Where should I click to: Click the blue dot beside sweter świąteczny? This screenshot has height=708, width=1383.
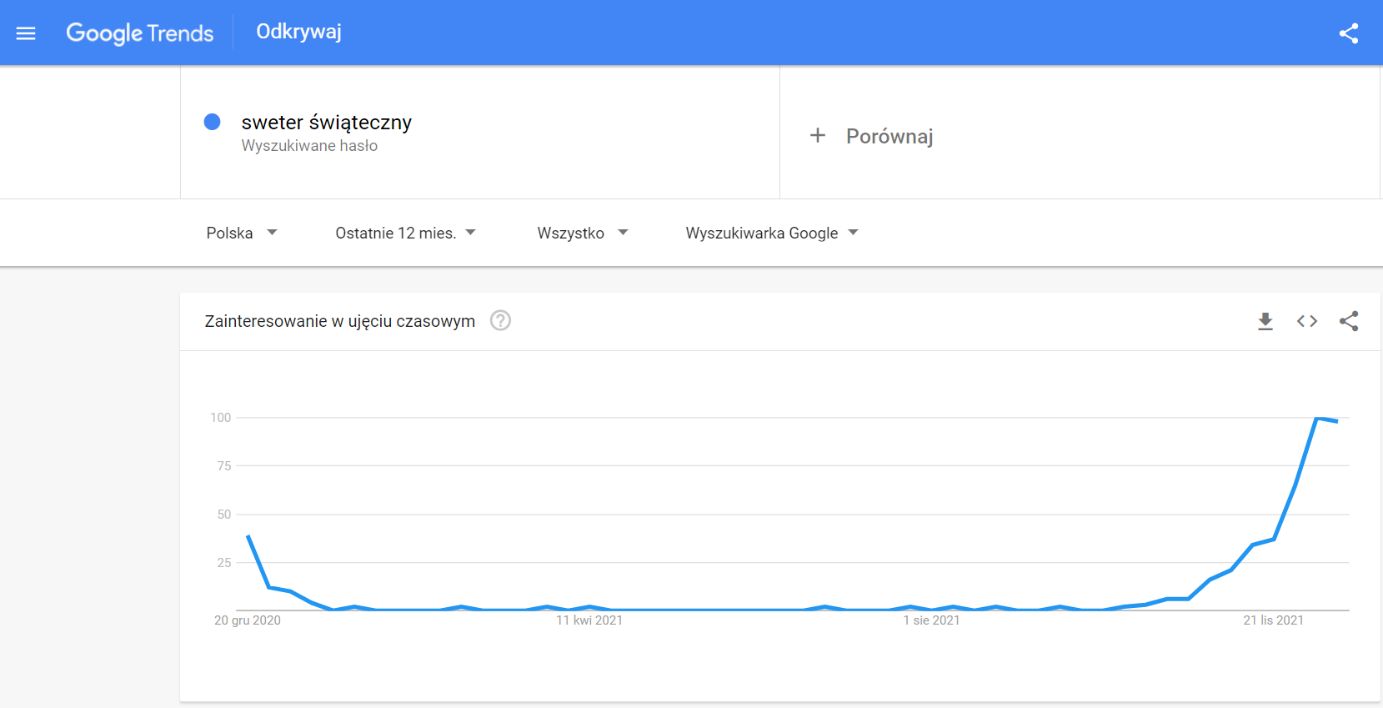pos(212,122)
